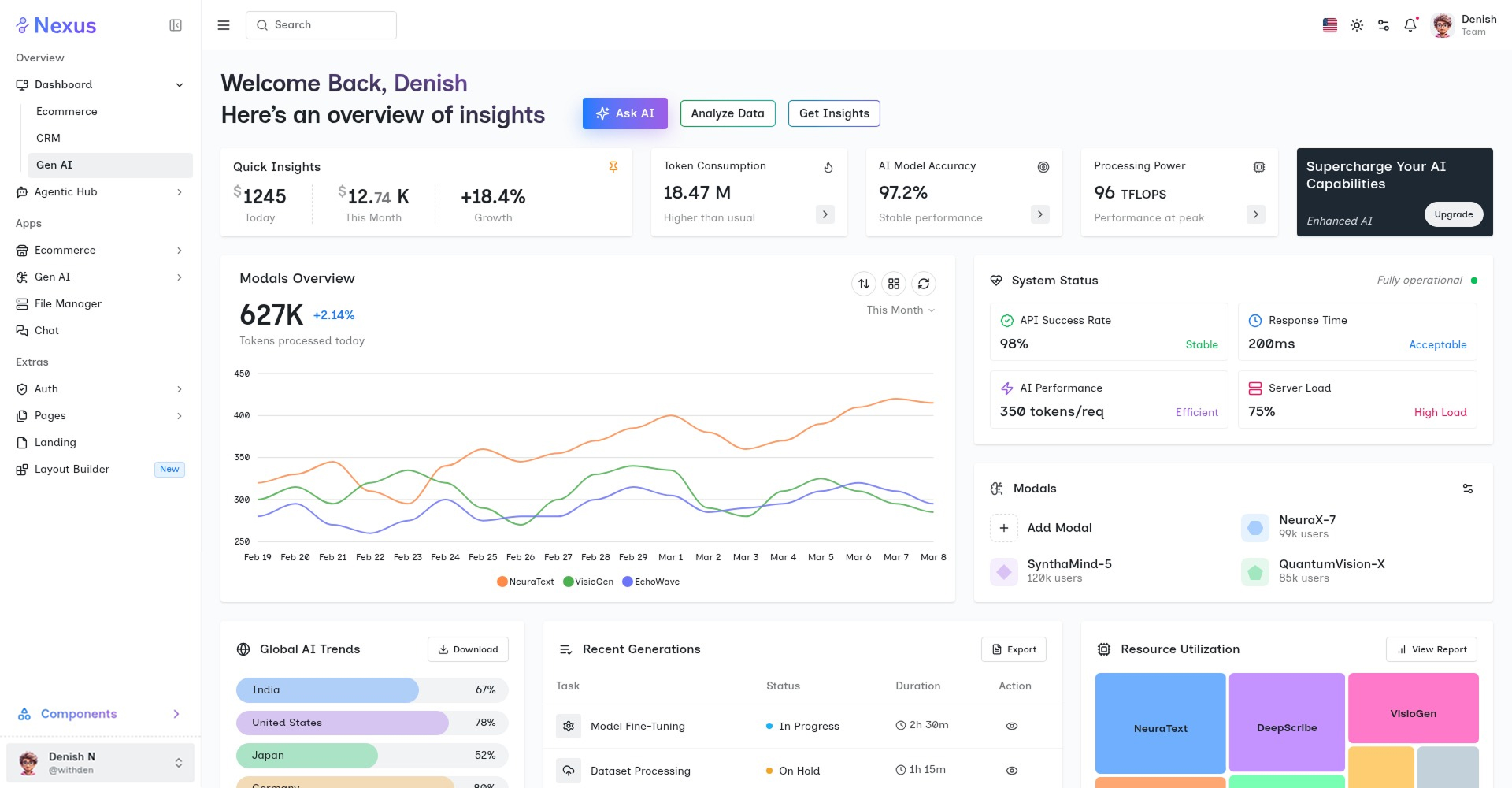
Task: Click the sort arrows icon in Modals Overview
Action: (x=864, y=284)
